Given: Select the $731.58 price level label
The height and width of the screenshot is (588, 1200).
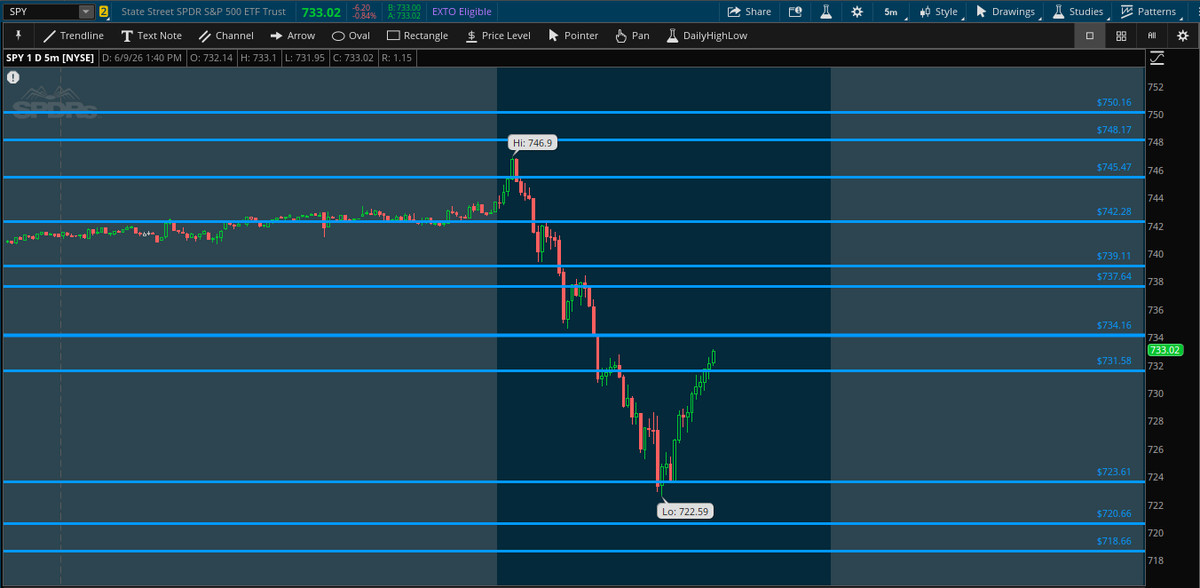Looking at the screenshot, I should coord(1113,361).
